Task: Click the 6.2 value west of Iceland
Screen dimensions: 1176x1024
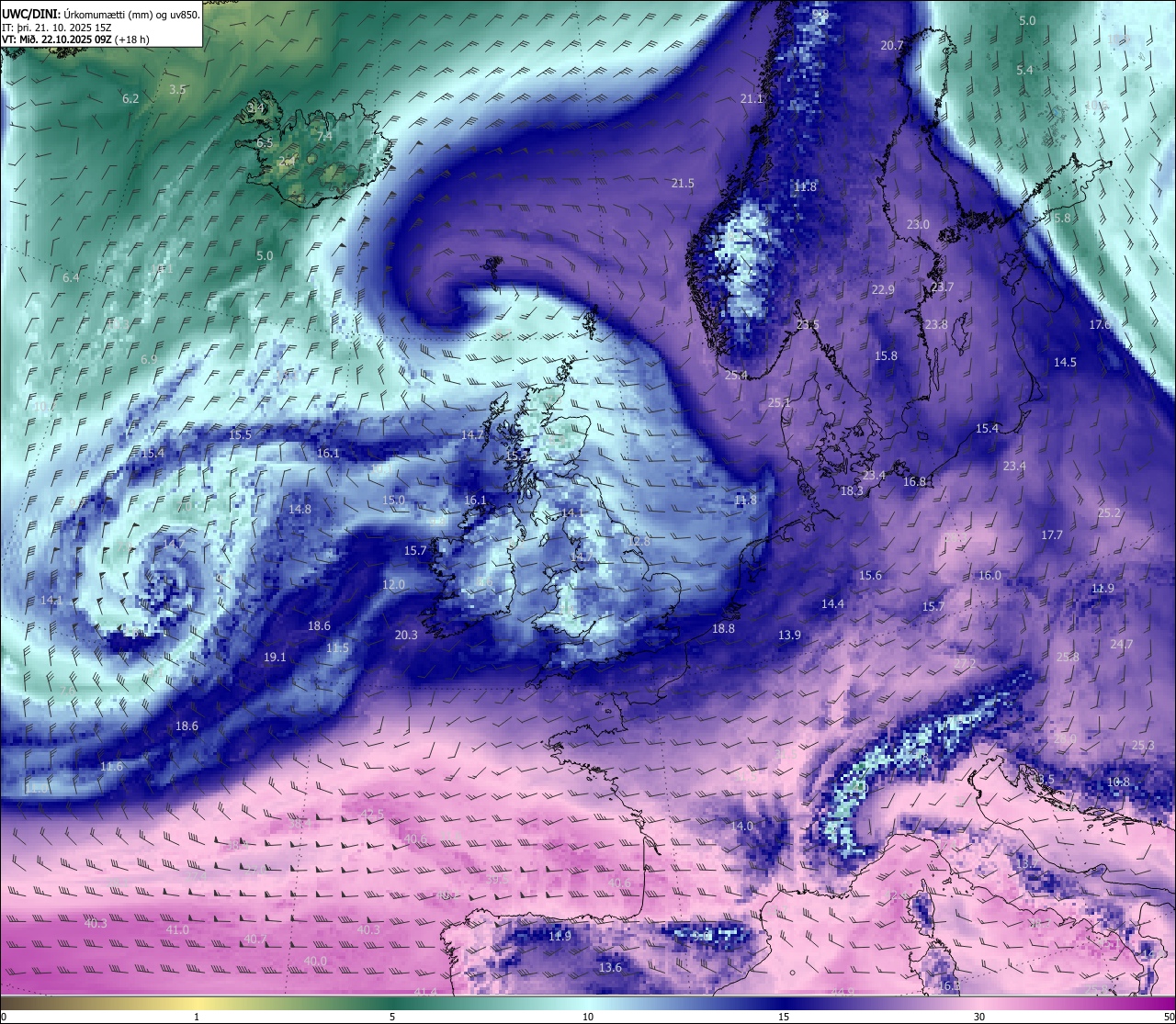Action: coord(130,98)
